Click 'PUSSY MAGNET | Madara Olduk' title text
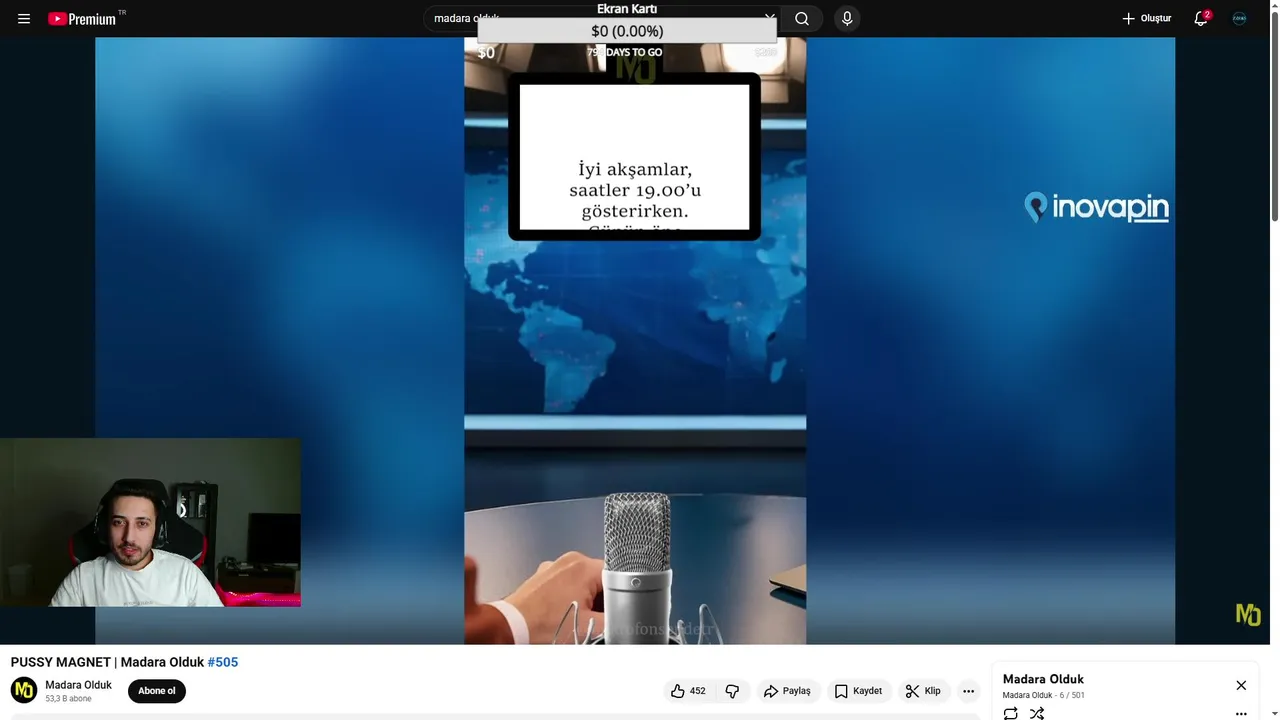Viewport: 1280px width, 720px height. 107,662
